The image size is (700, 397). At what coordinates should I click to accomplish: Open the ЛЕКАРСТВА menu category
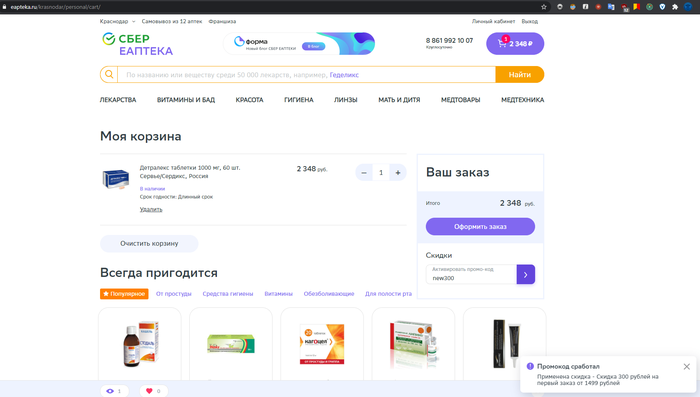[x=118, y=100]
